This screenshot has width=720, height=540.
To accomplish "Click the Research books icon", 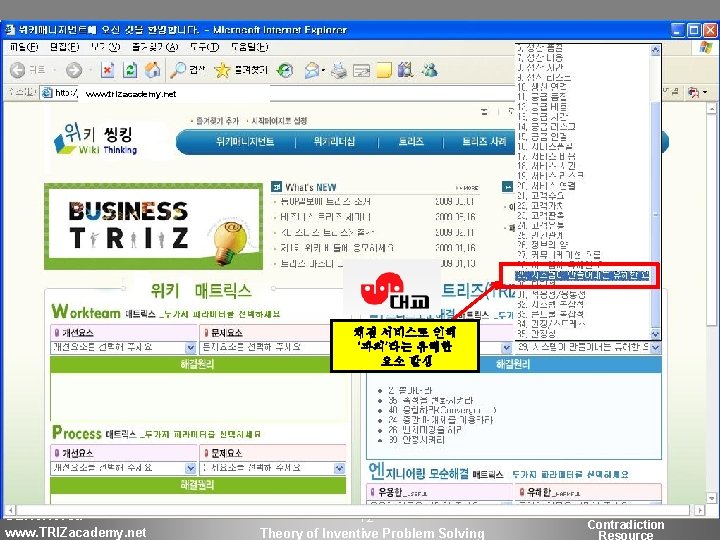I will coord(406,70).
